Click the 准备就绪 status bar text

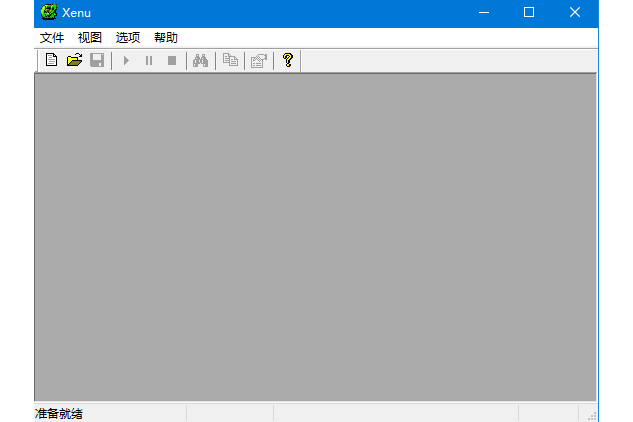pos(59,414)
